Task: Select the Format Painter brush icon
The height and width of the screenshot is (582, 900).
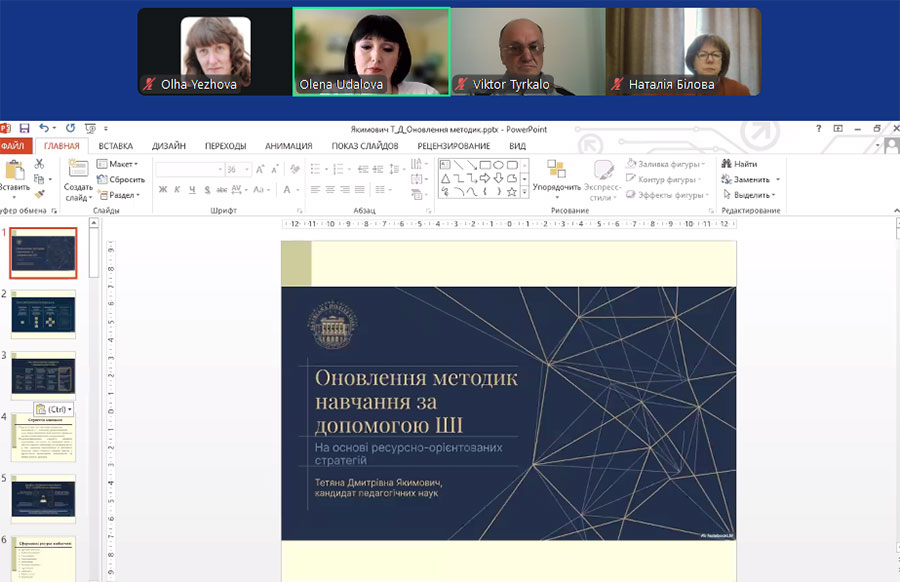Action: pos(39,194)
